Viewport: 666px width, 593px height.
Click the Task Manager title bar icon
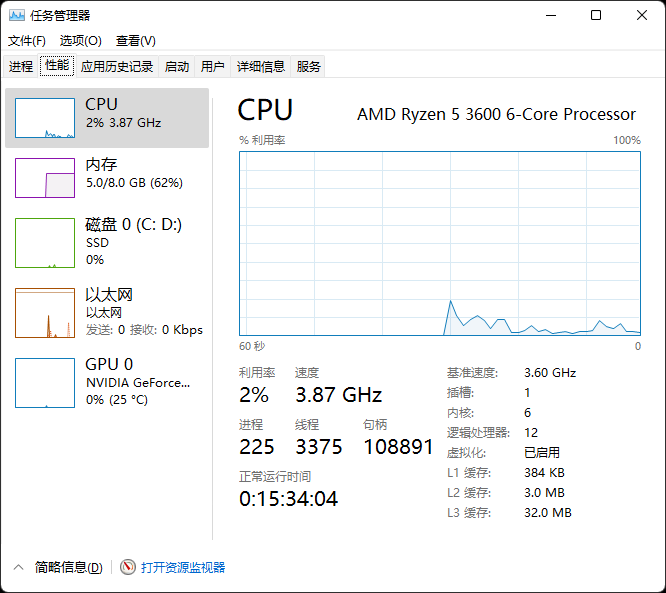(x=16, y=15)
